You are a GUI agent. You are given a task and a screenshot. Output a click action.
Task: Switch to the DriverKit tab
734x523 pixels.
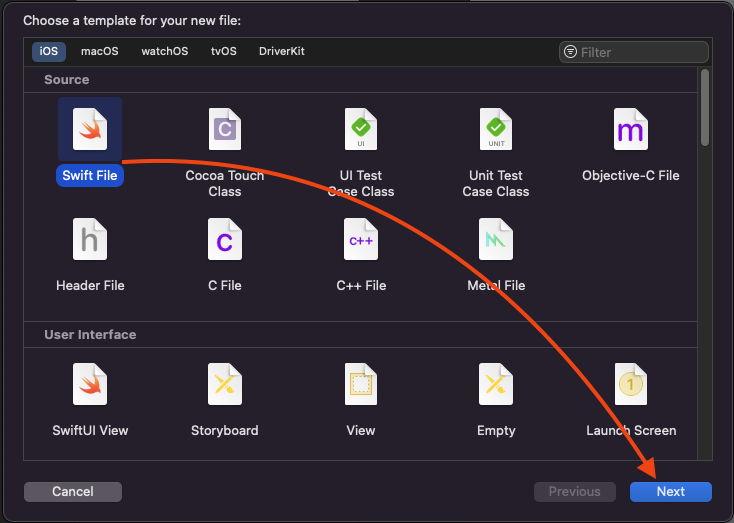pos(282,51)
